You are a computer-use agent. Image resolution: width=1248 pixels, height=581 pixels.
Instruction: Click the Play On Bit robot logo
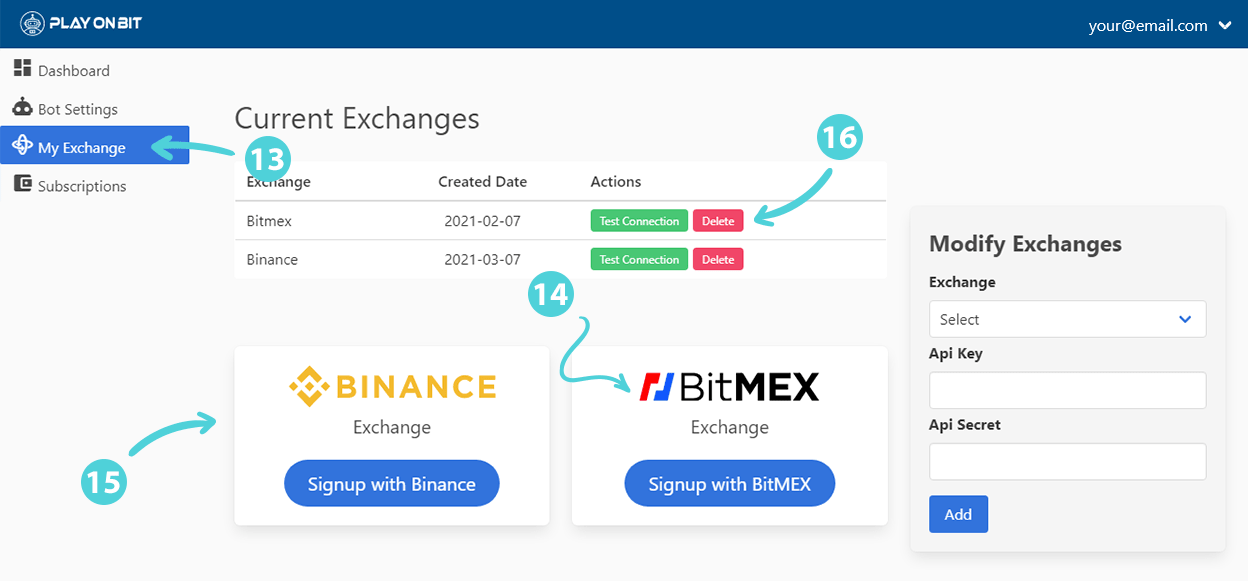pyautogui.click(x=33, y=24)
